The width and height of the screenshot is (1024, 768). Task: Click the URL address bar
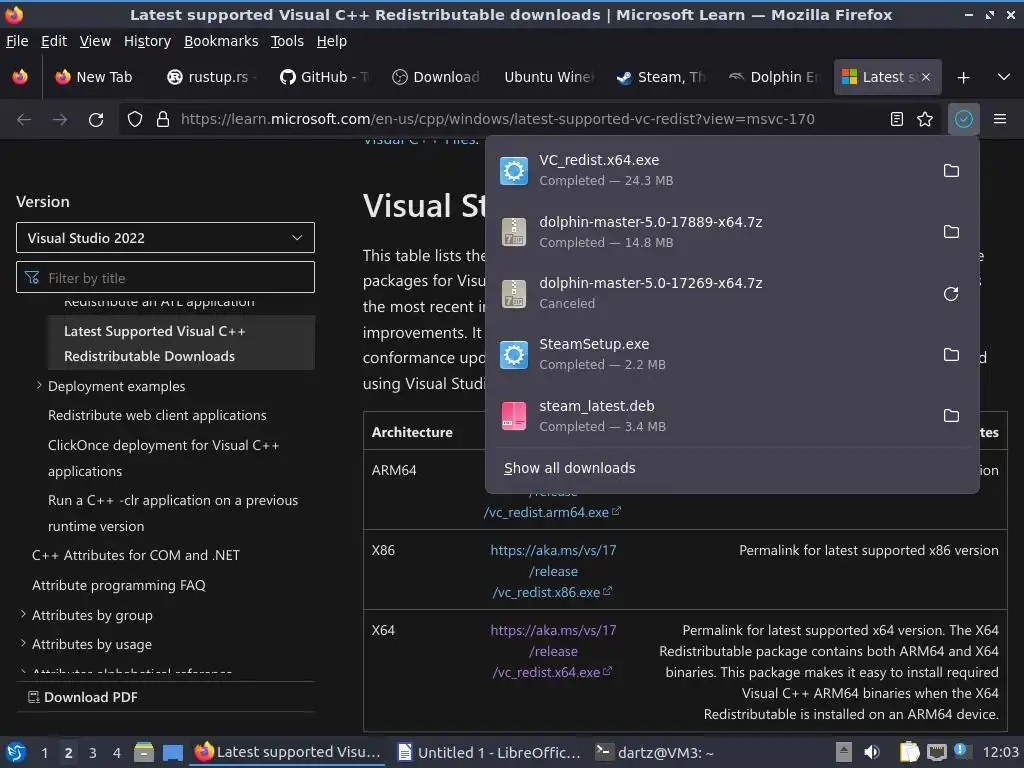pos(498,119)
